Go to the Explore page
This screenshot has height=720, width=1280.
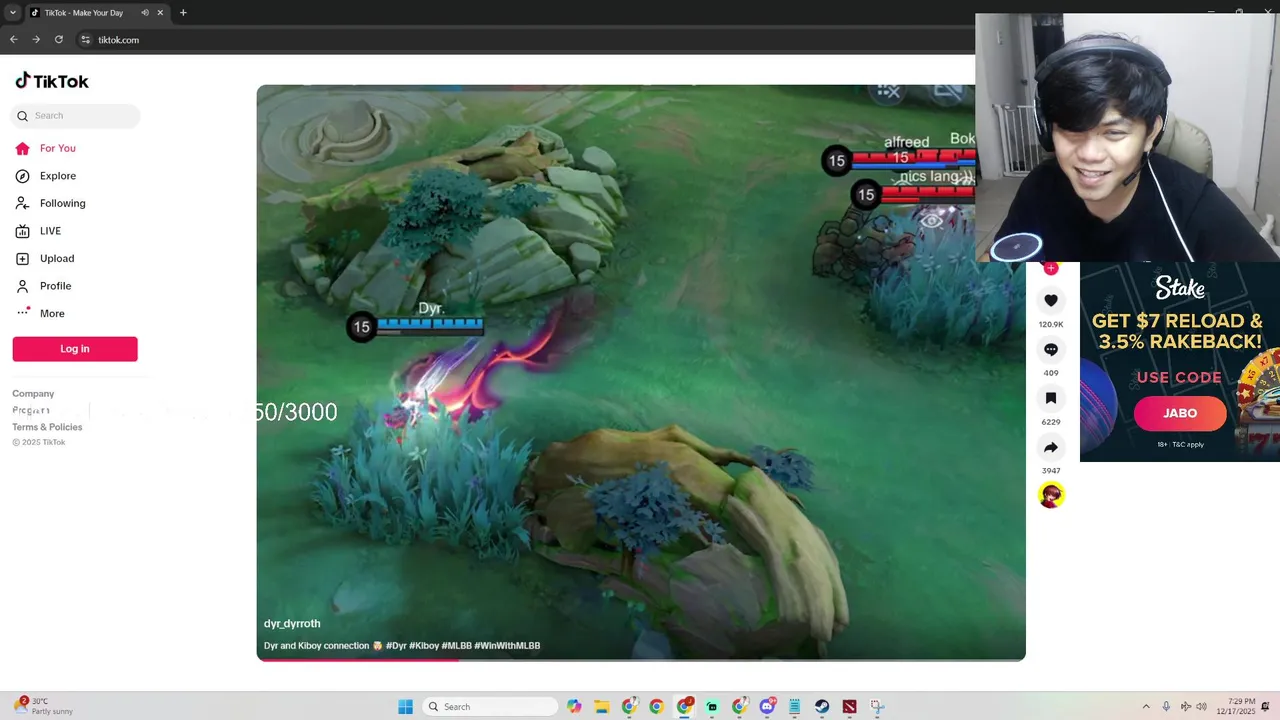pos(46,176)
